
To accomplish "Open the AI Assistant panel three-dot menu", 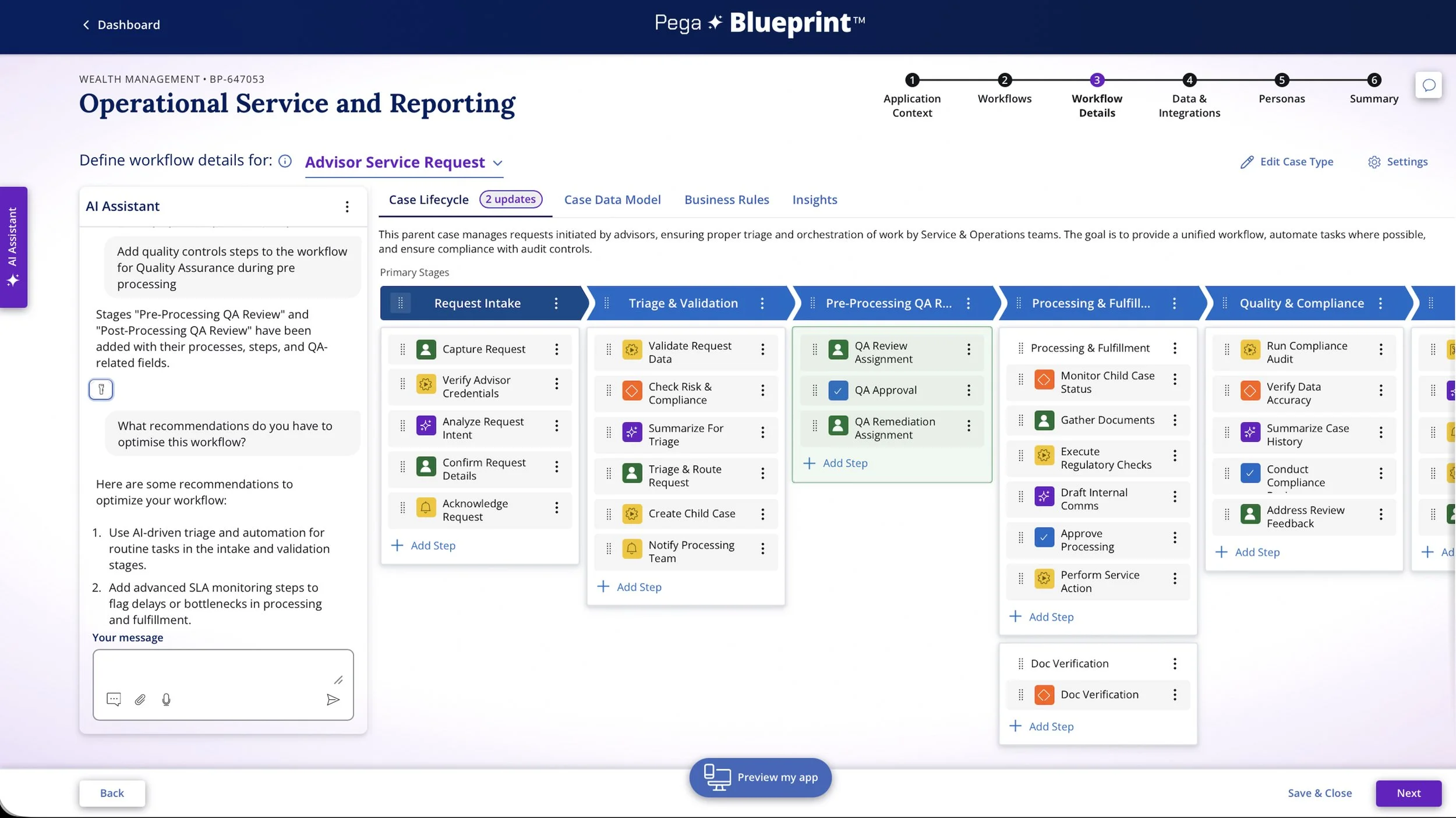I will 347,206.
